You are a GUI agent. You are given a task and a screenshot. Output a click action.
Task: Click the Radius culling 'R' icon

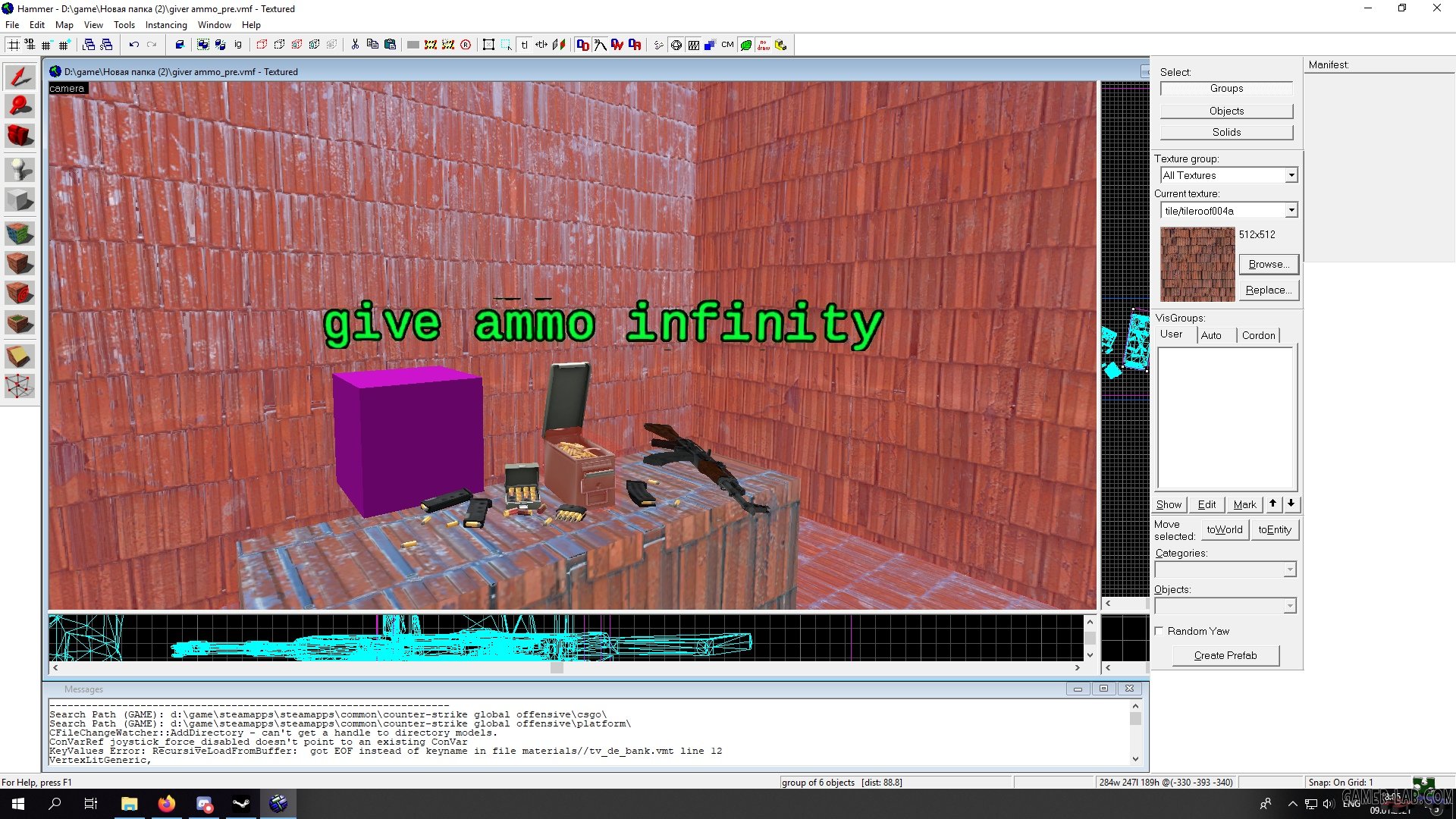tap(466, 45)
